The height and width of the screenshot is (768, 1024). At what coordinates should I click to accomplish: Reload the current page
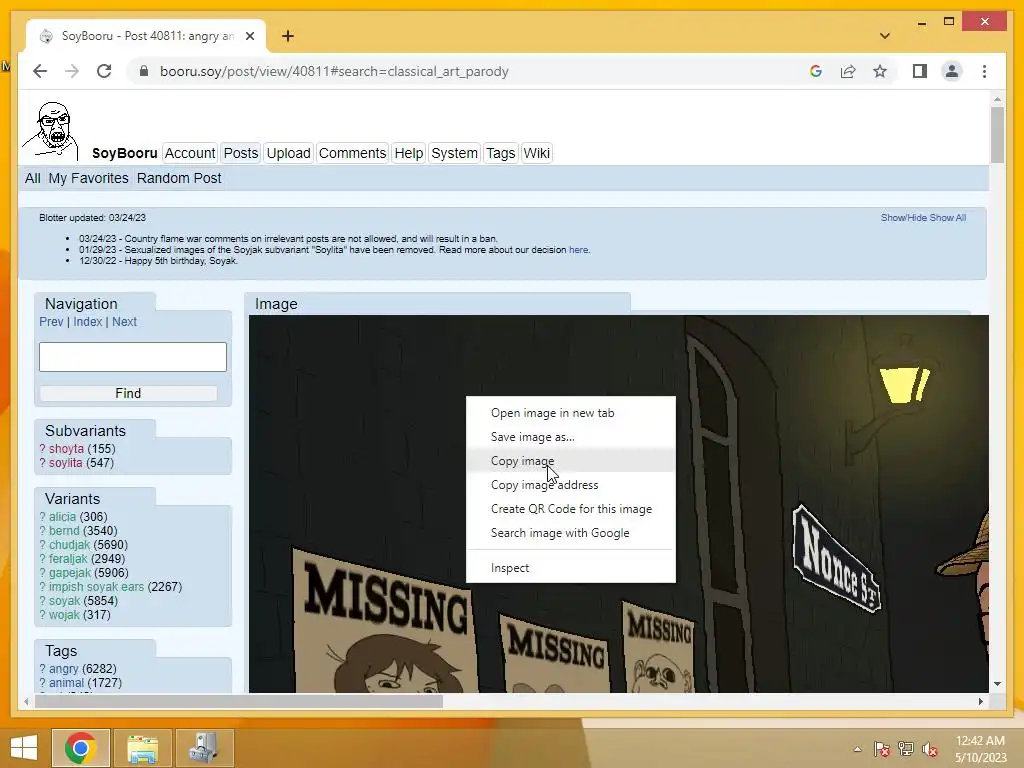coord(104,71)
